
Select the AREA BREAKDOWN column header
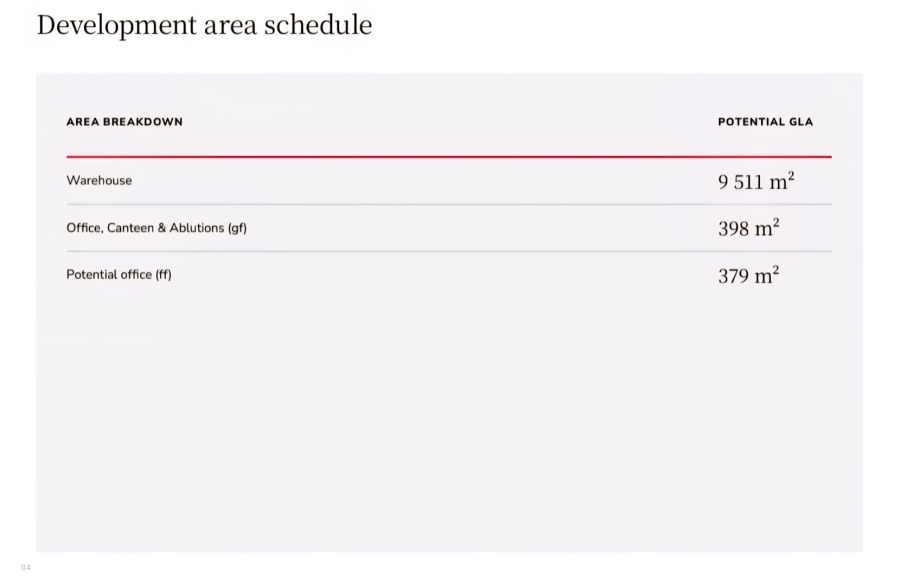125,122
